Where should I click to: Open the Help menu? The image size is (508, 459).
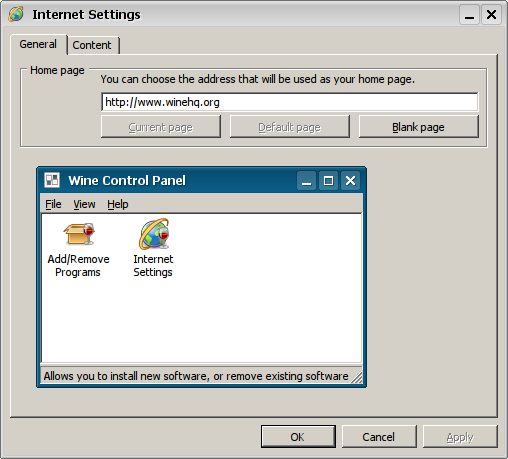click(x=118, y=204)
